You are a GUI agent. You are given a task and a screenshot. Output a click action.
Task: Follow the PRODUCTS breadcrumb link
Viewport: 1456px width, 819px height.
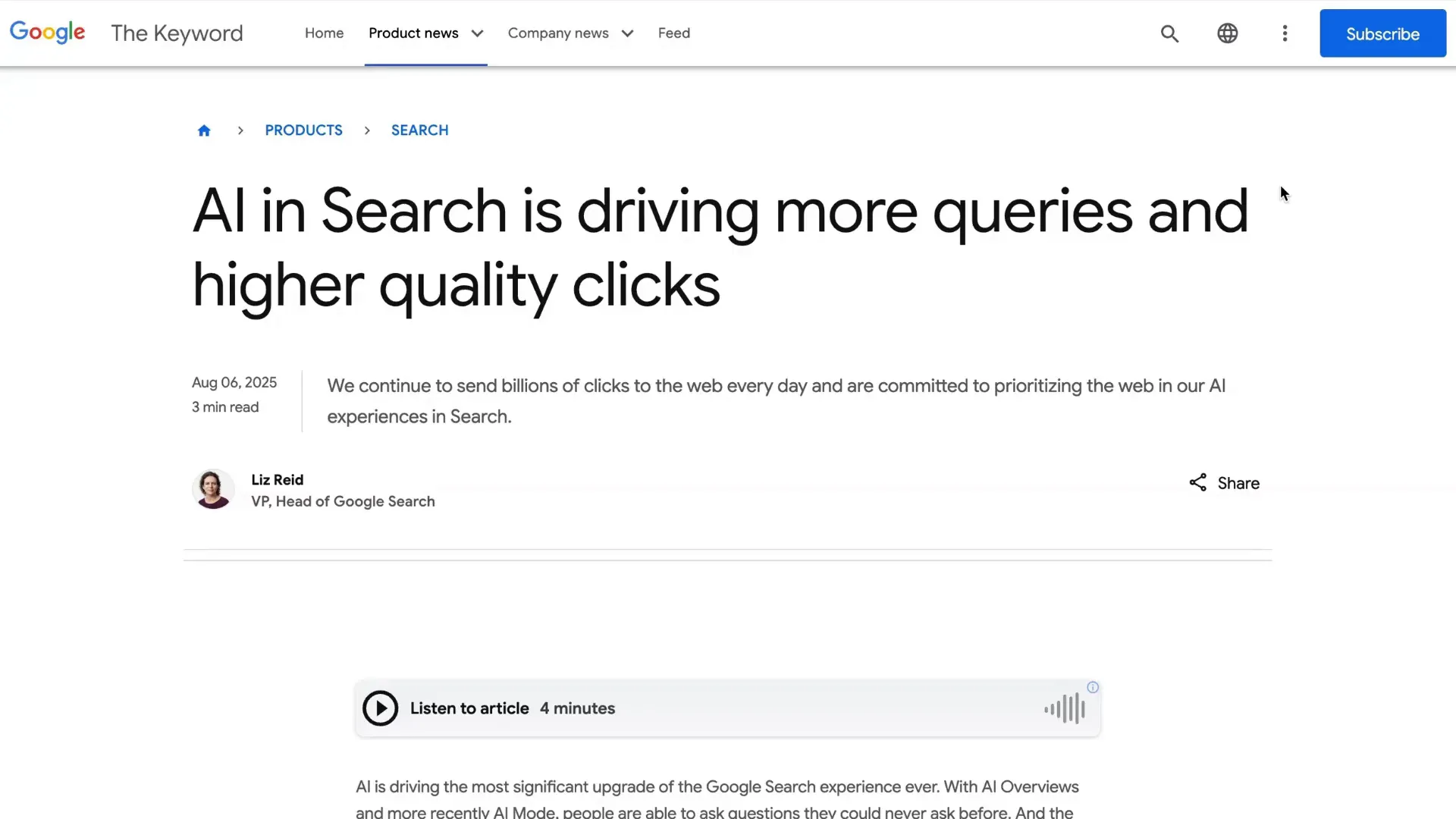(x=303, y=130)
